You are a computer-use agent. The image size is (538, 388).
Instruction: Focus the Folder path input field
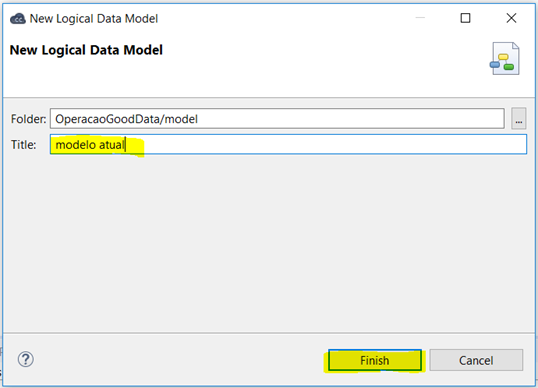point(277,119)
